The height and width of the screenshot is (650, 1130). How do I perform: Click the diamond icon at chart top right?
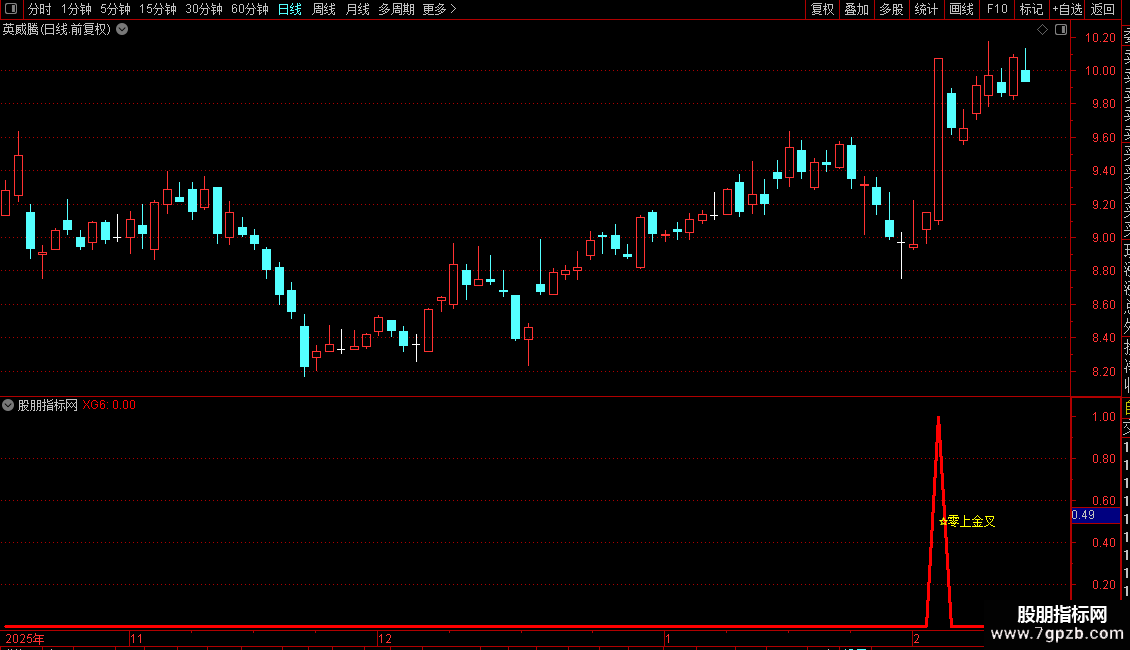point(1042,30)
